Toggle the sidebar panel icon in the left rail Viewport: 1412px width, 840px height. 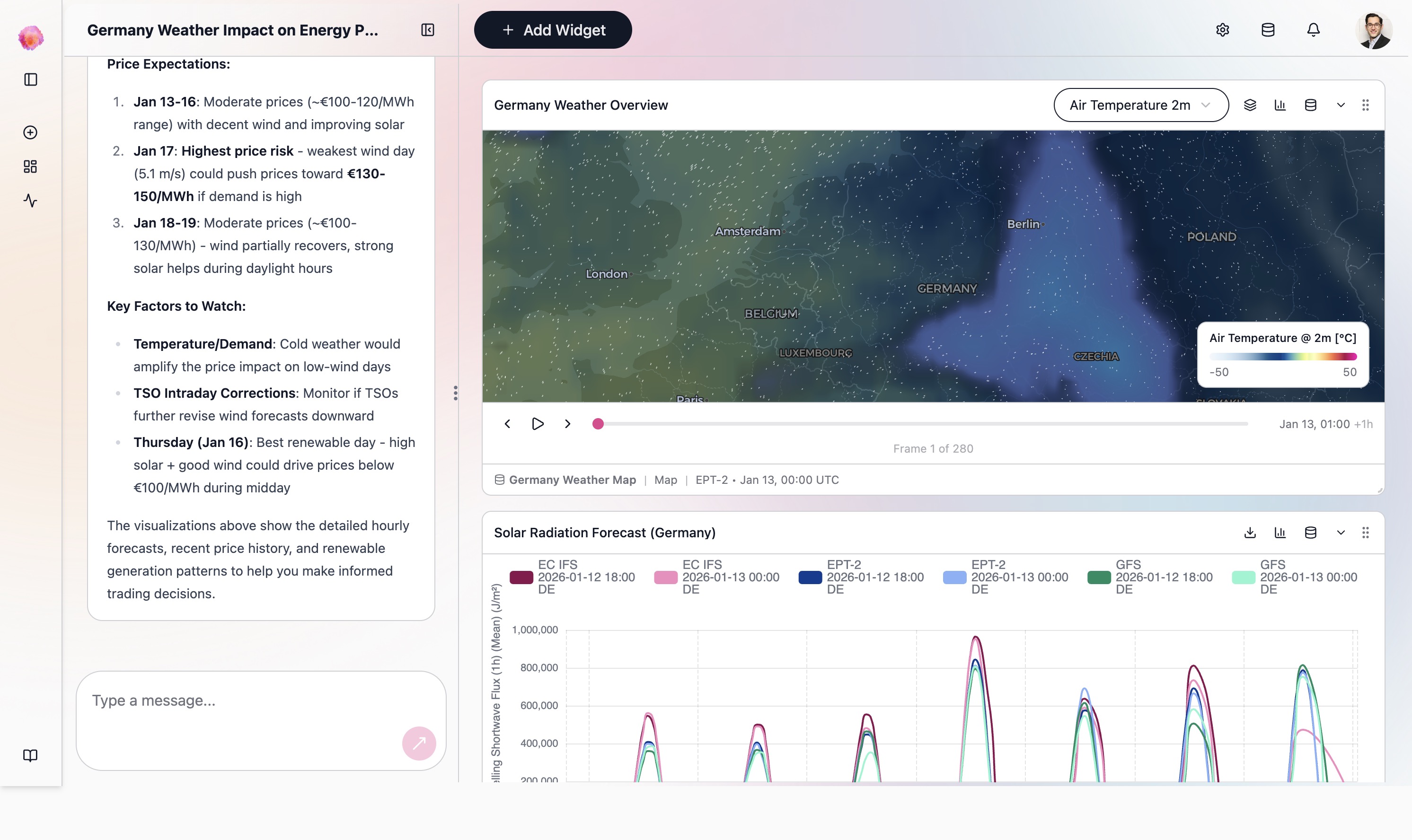pyautogui.click(x=31, y=80)
